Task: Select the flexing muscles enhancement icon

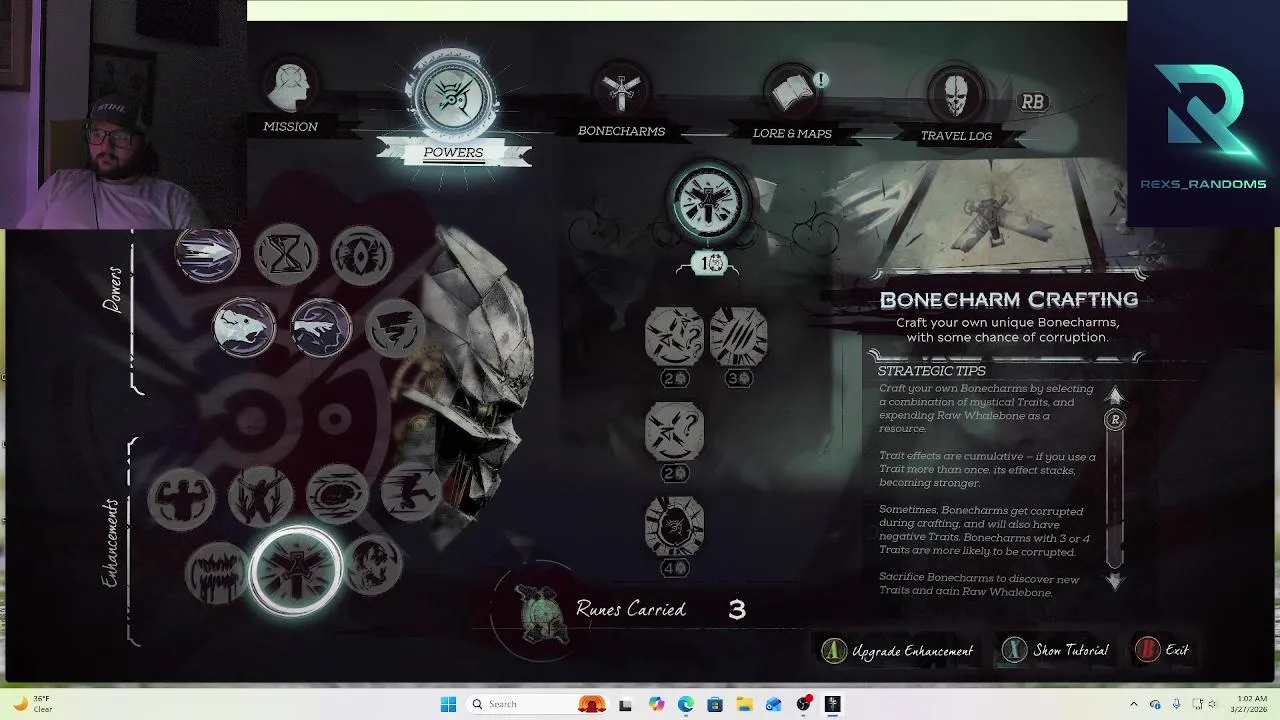Action: 182,497
